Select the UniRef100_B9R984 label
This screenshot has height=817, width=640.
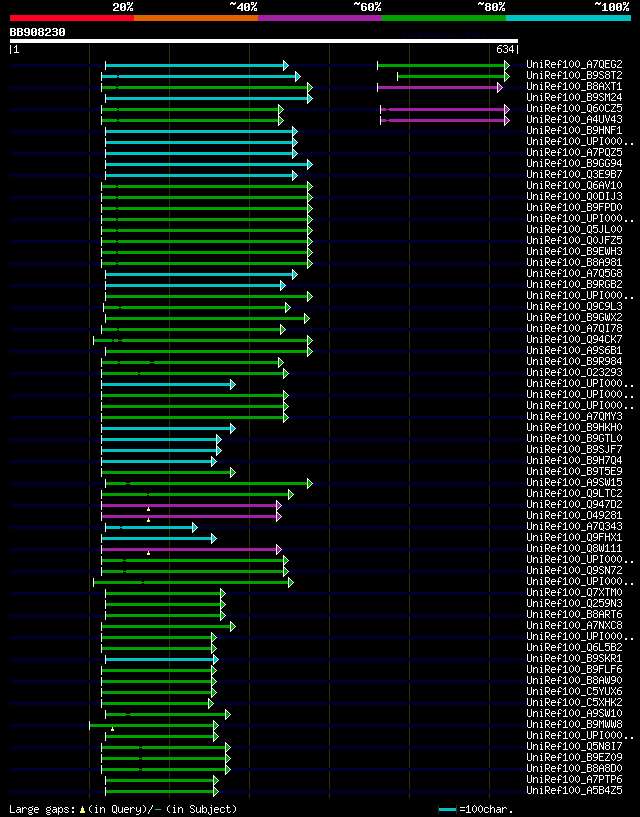point(574,362)
